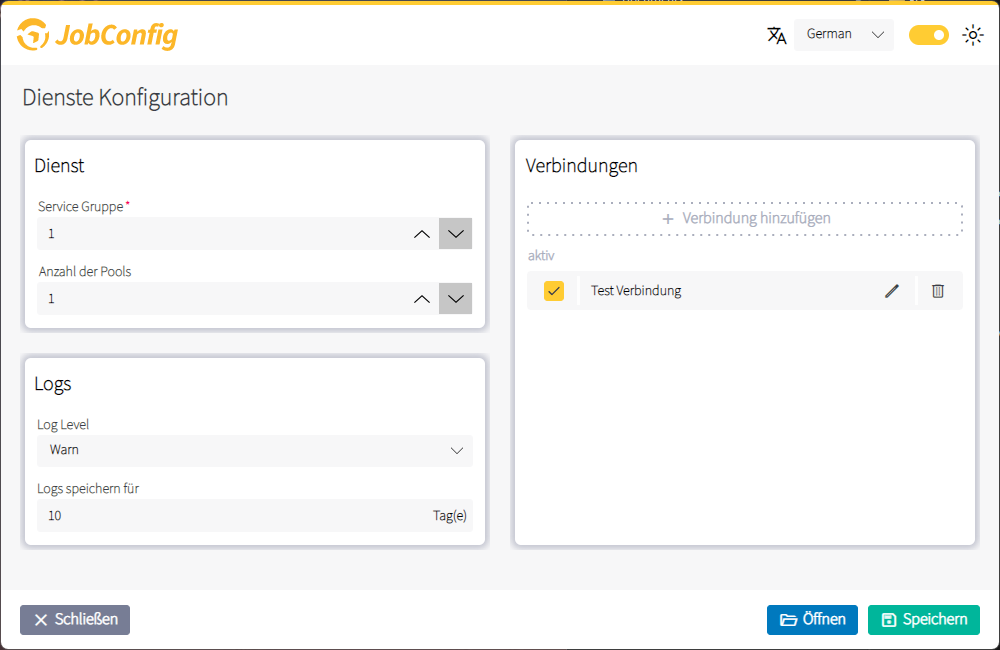Image resolution: width=1000 pixels, height=650 pixels.
Task: Delete Test Verbindung with trash icon
Action: coord(938,291)
